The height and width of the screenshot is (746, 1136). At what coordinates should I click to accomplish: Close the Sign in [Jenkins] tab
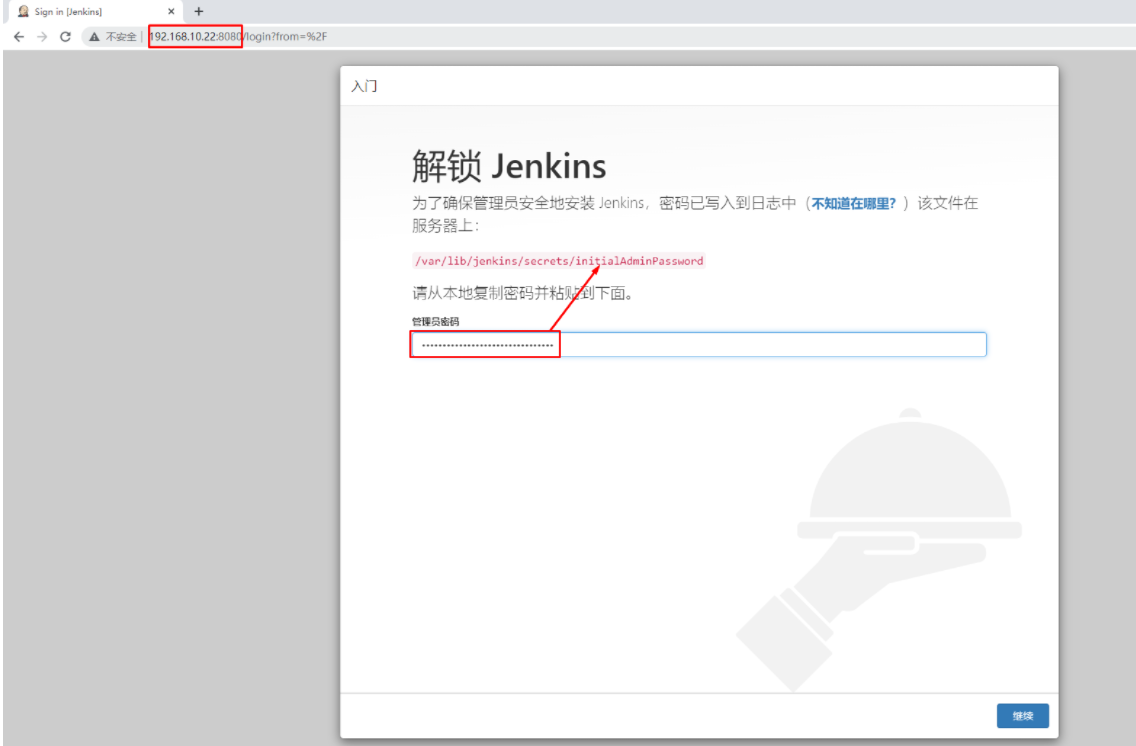click(171, 12)
